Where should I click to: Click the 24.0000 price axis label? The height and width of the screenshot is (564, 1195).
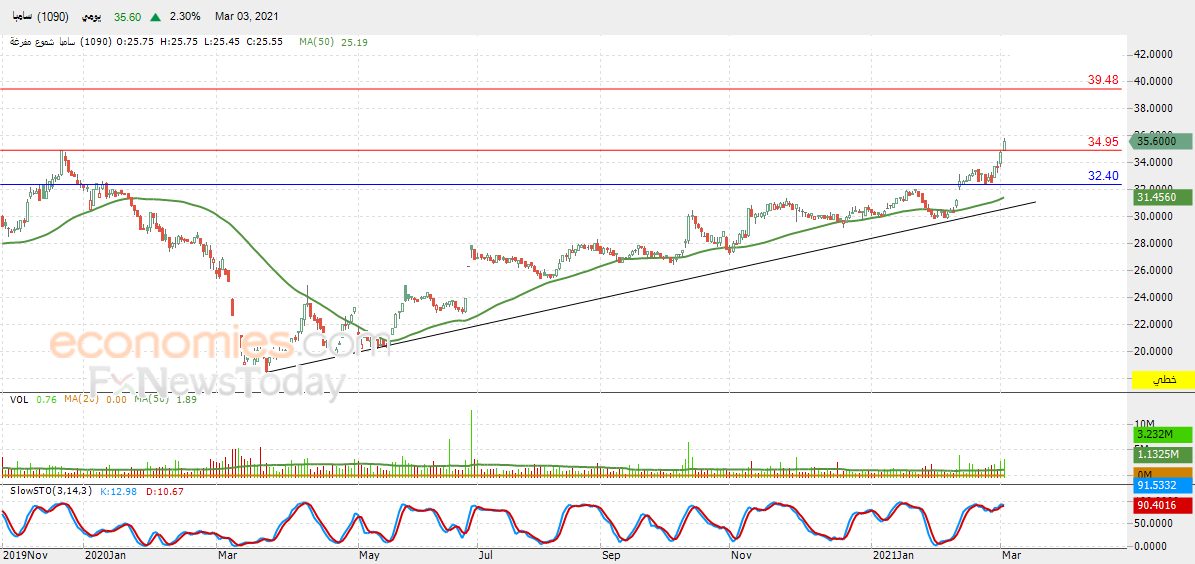click(x=1155, y=297)
